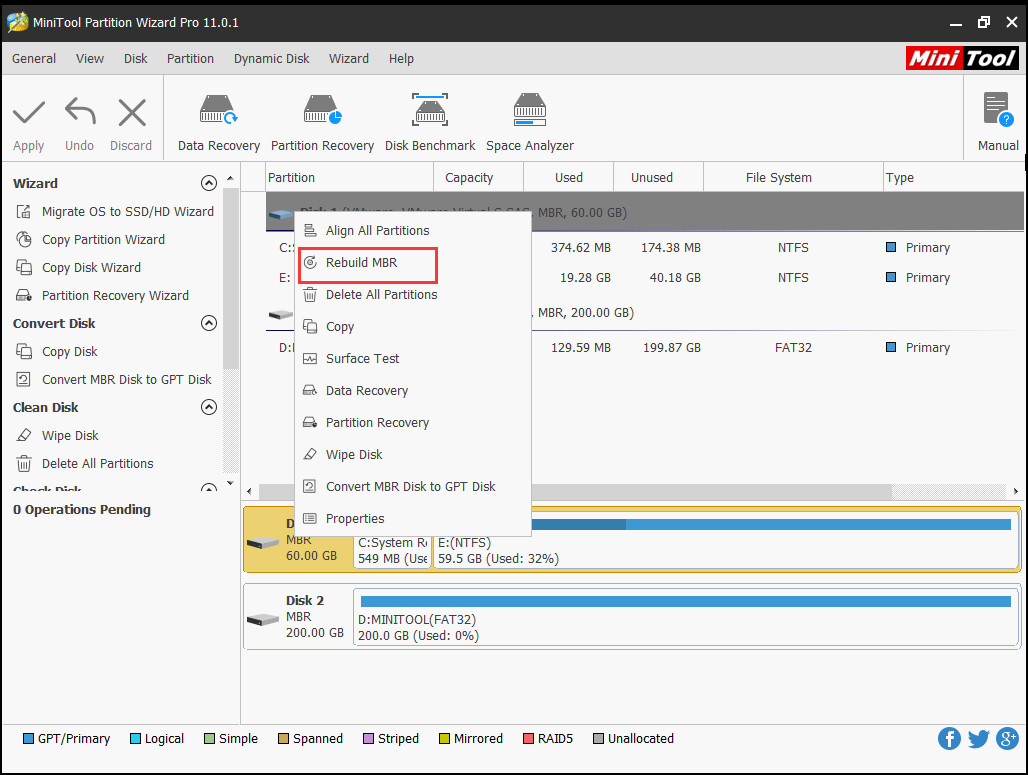This screenshot has width=1028, height=775.
Task: Select Partition Recovery in context menu
Action: tap(413, 423)
